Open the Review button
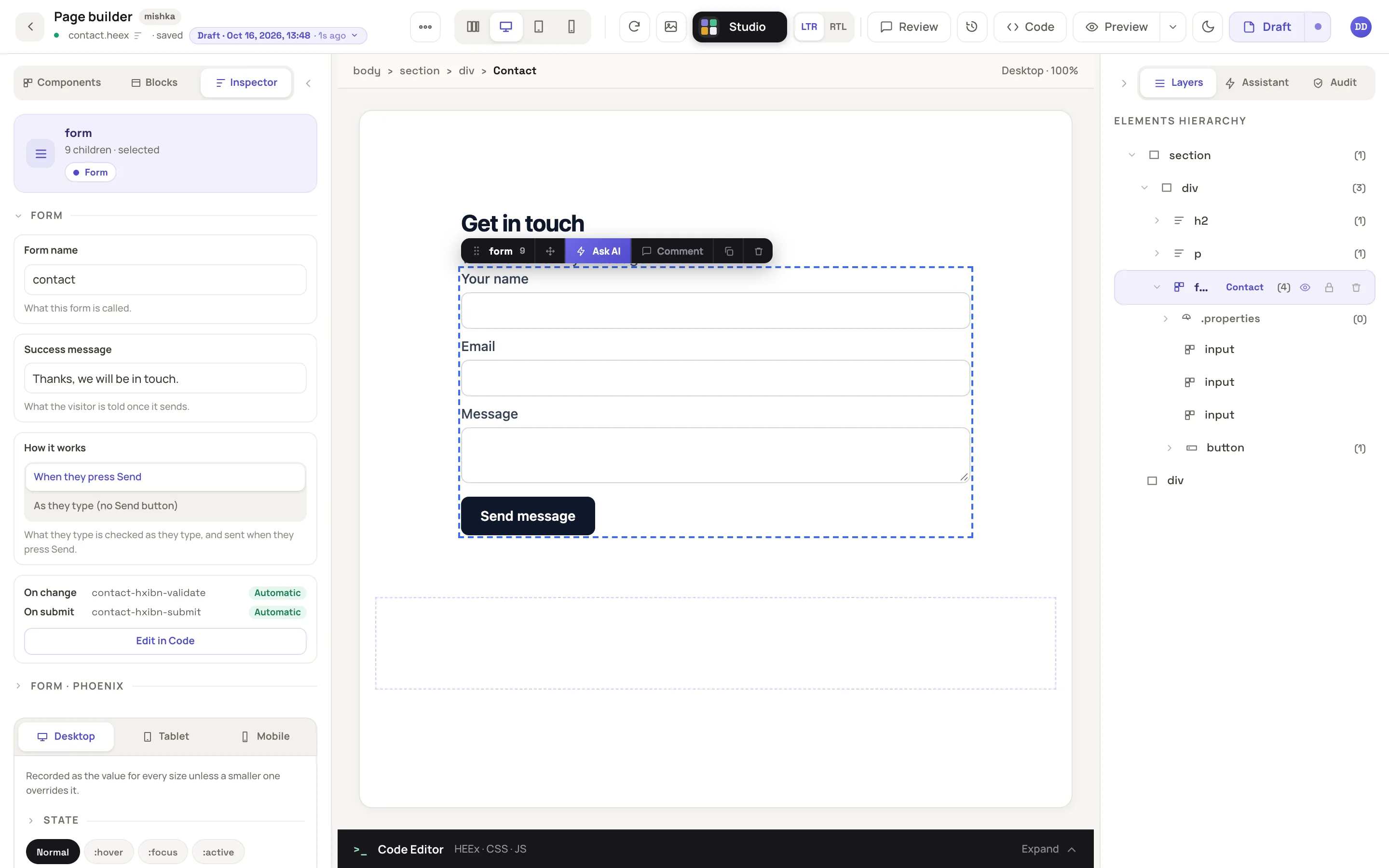1389x868 pixels. click(909, 27)
